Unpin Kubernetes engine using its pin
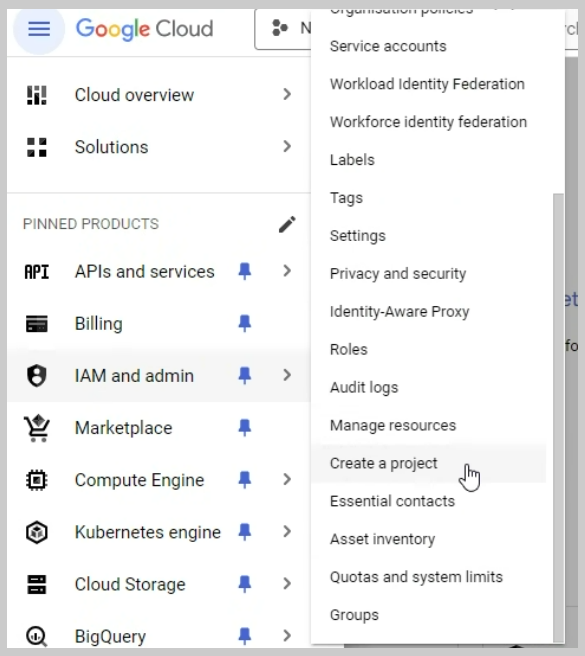The height and width of the screenshot is (656, 585). 245,532
